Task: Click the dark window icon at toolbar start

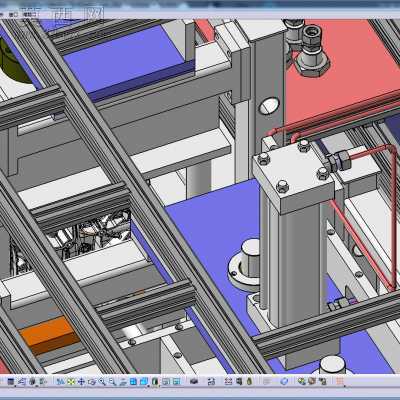Action: 11,381
